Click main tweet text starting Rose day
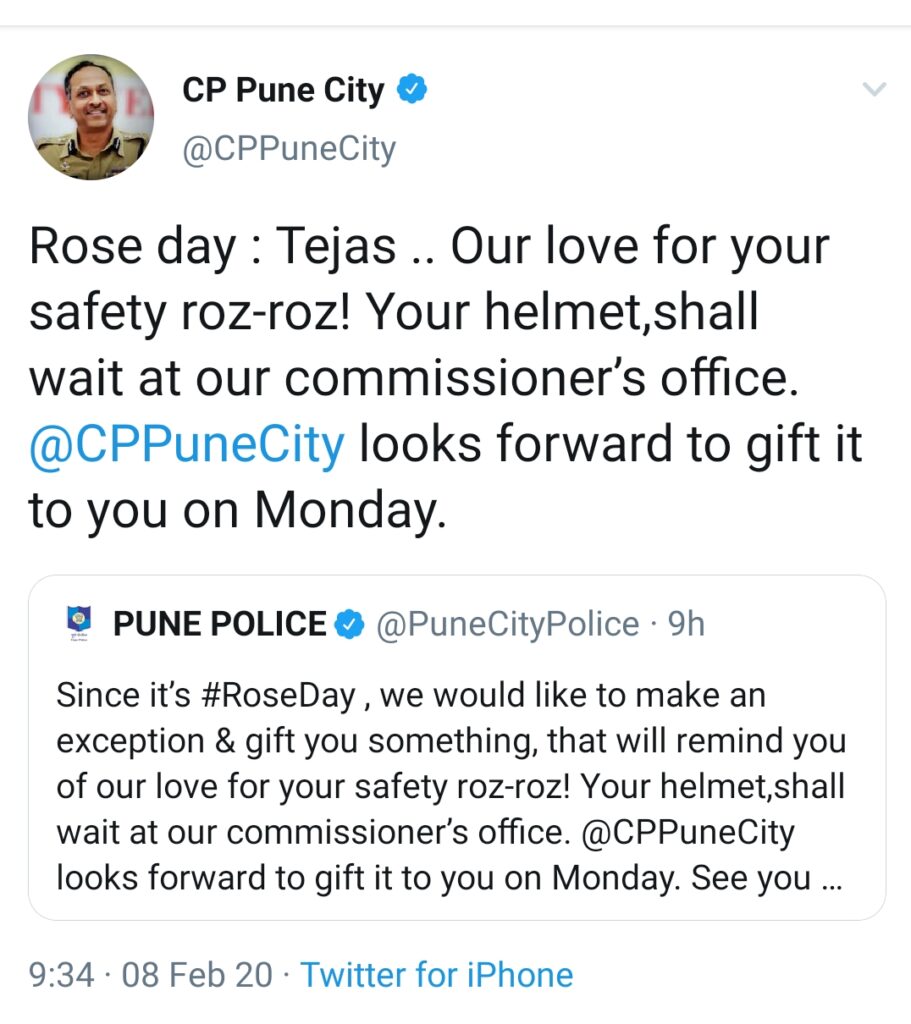 coord(447,379)
